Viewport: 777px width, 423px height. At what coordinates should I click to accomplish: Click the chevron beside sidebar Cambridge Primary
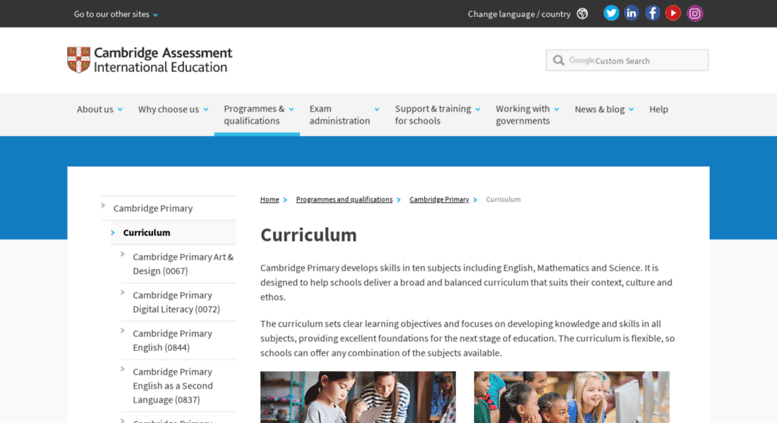[103, 206]
